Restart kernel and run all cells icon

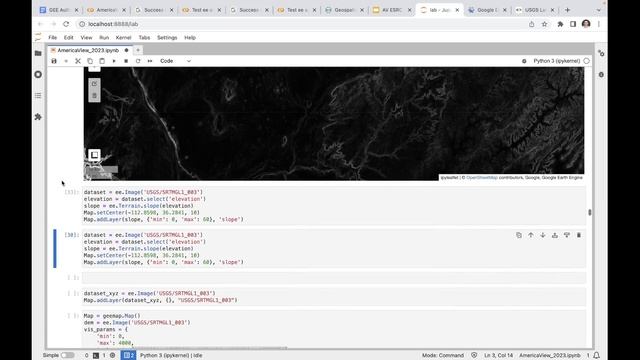150,61
